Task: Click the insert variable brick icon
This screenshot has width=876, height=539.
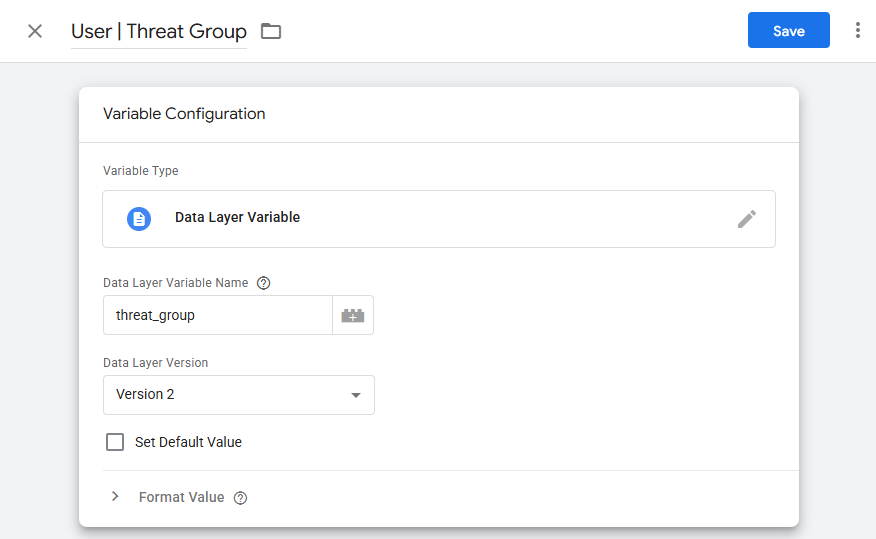Action: 353,316
